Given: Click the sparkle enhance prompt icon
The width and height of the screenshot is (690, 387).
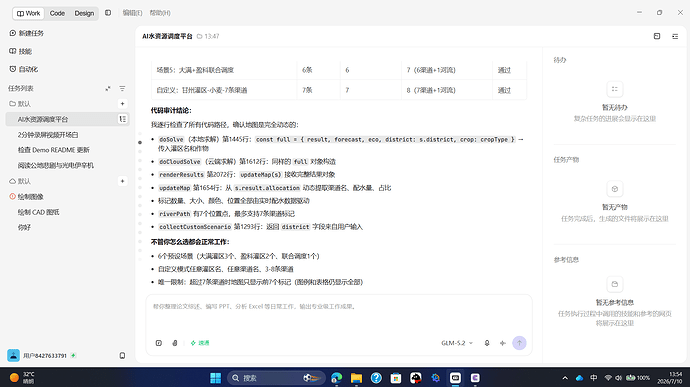Looking at the screenshot, I should click(x=503, y=343).
